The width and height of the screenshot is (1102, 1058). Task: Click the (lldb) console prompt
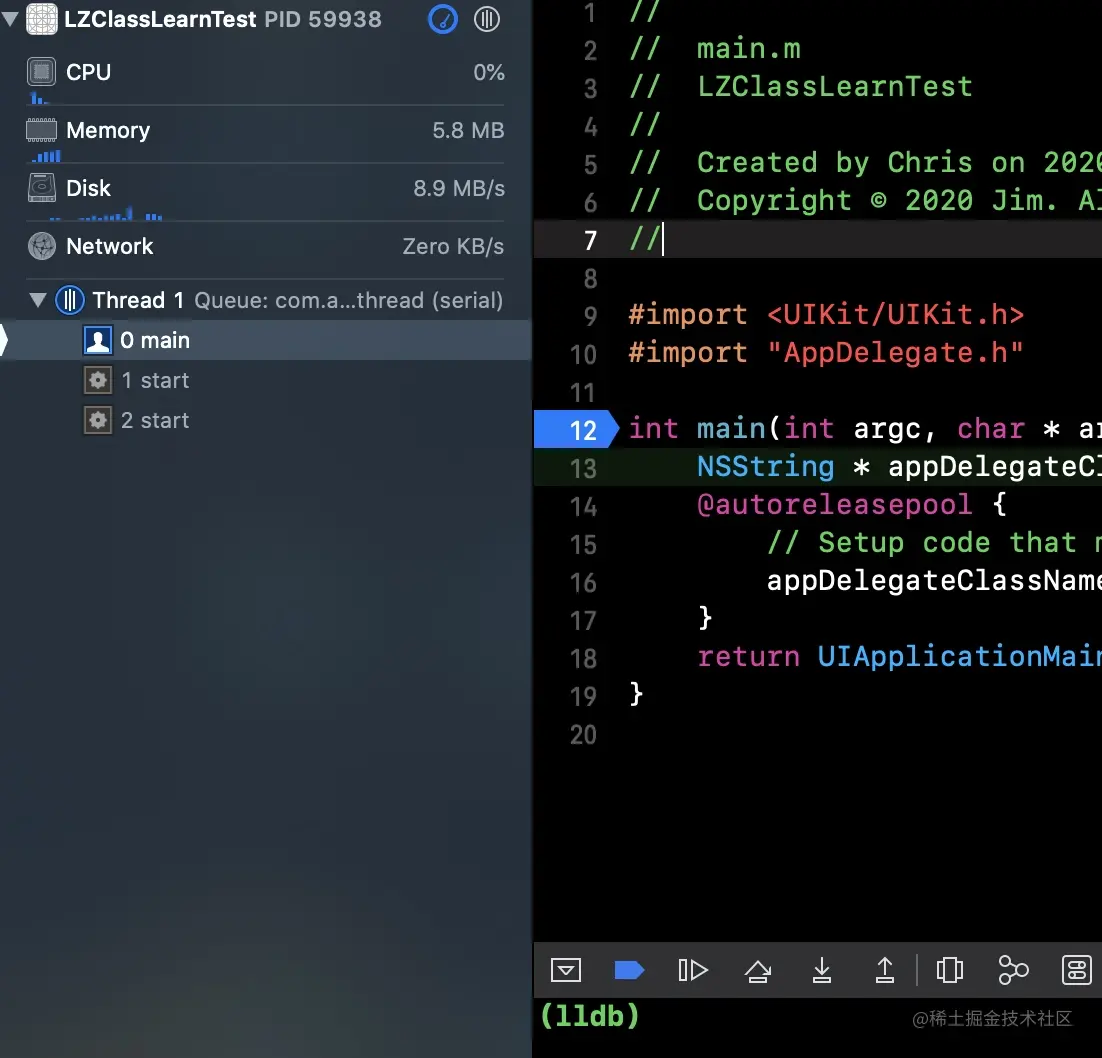[x=590, y=1017]
